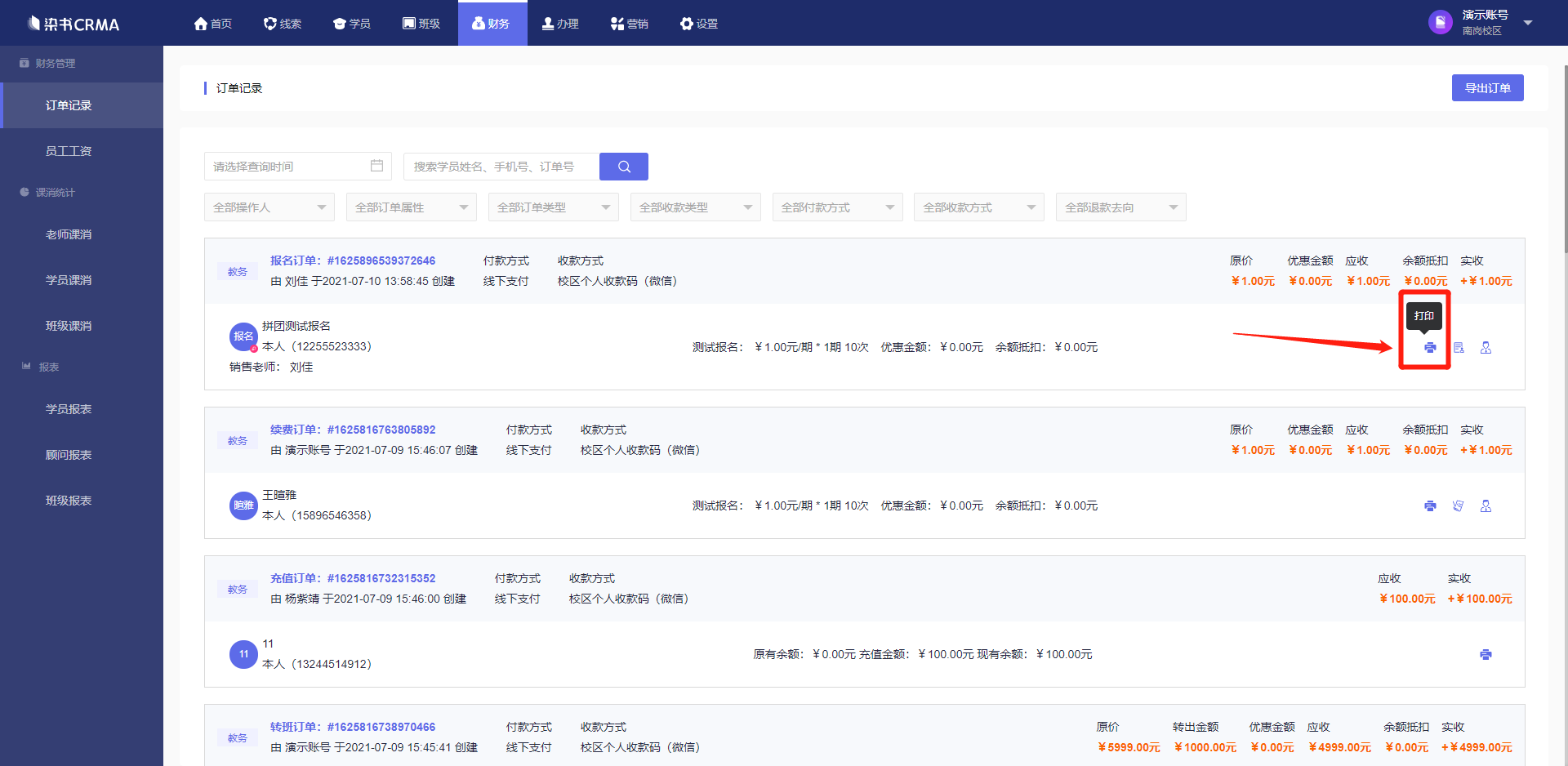
Task: Open the 全部收款类型 dropdown
Action: pyautogui.click(x=696, y=207)
